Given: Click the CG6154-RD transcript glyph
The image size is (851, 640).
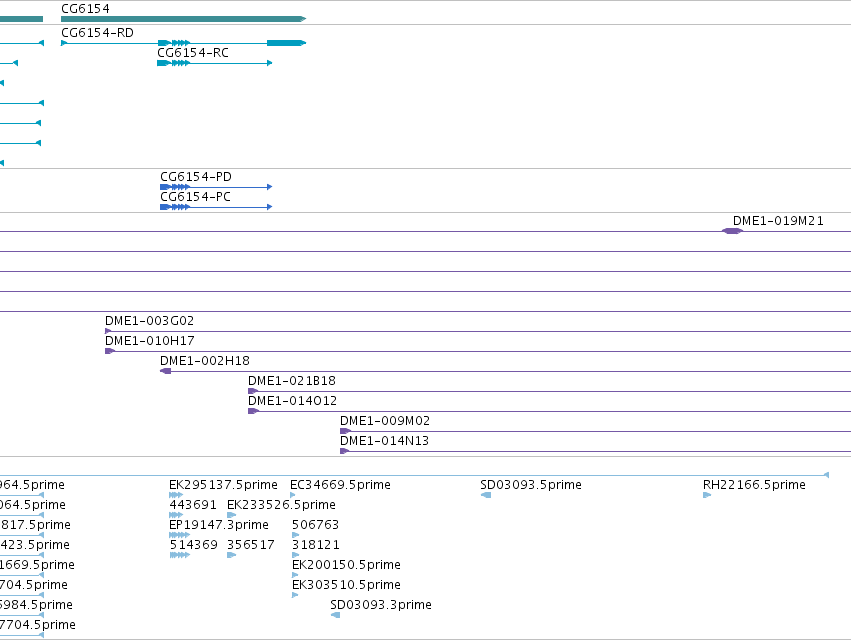Looking at the screenshot, I should coord(183,43).
